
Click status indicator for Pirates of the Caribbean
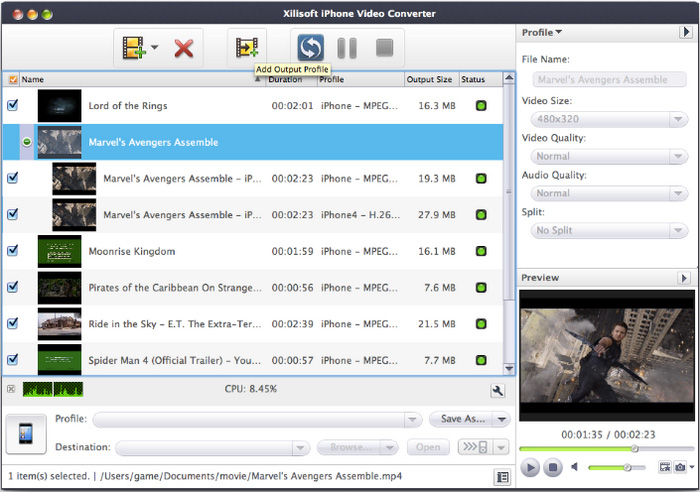(481, 288)
